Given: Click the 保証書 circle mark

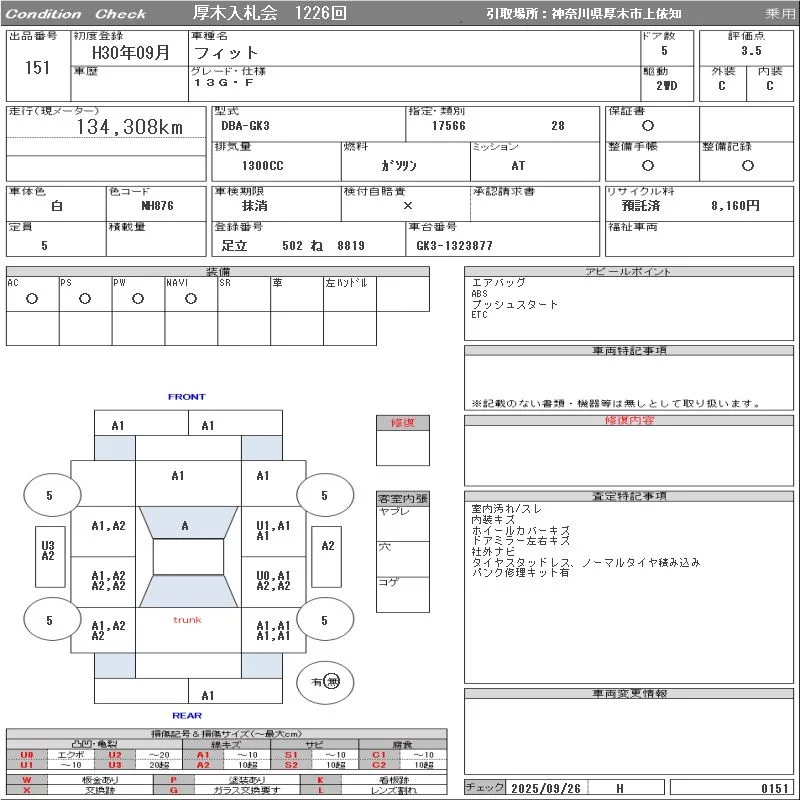Looking at the screenshot, I should [648, 126].
